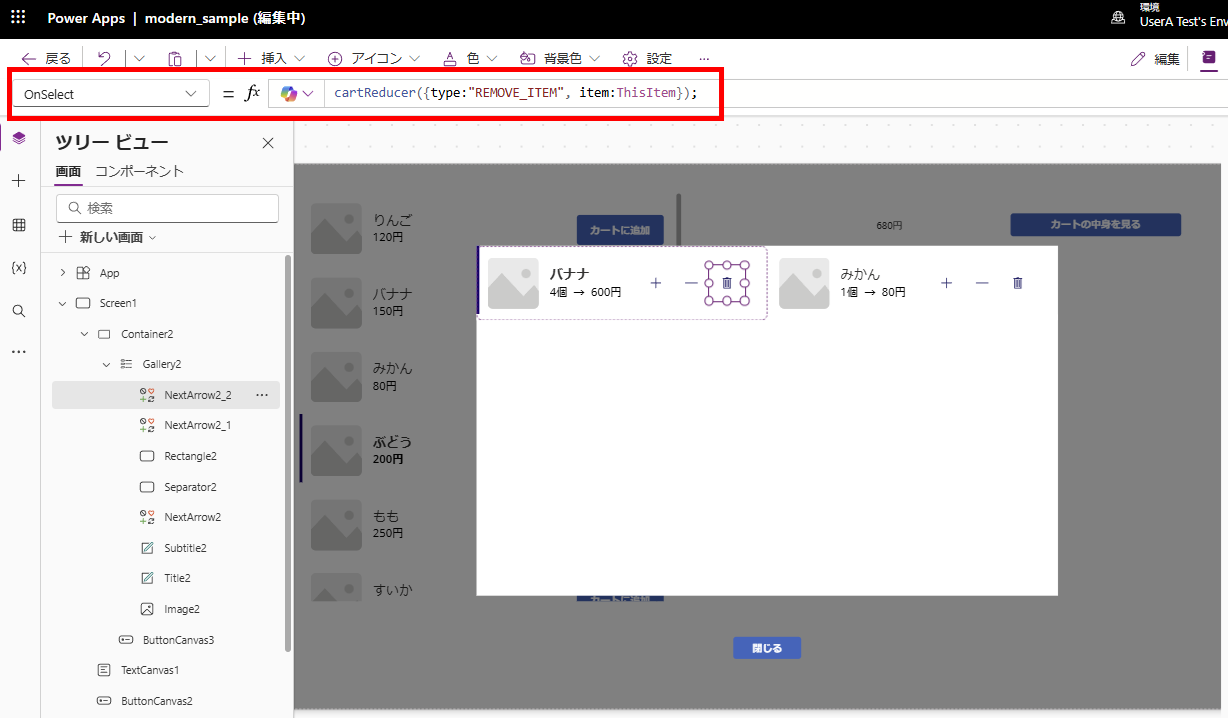Click the 検索 search field in the tree view
The width and height of the screenshot is (1228, 718).
point(166,208)
